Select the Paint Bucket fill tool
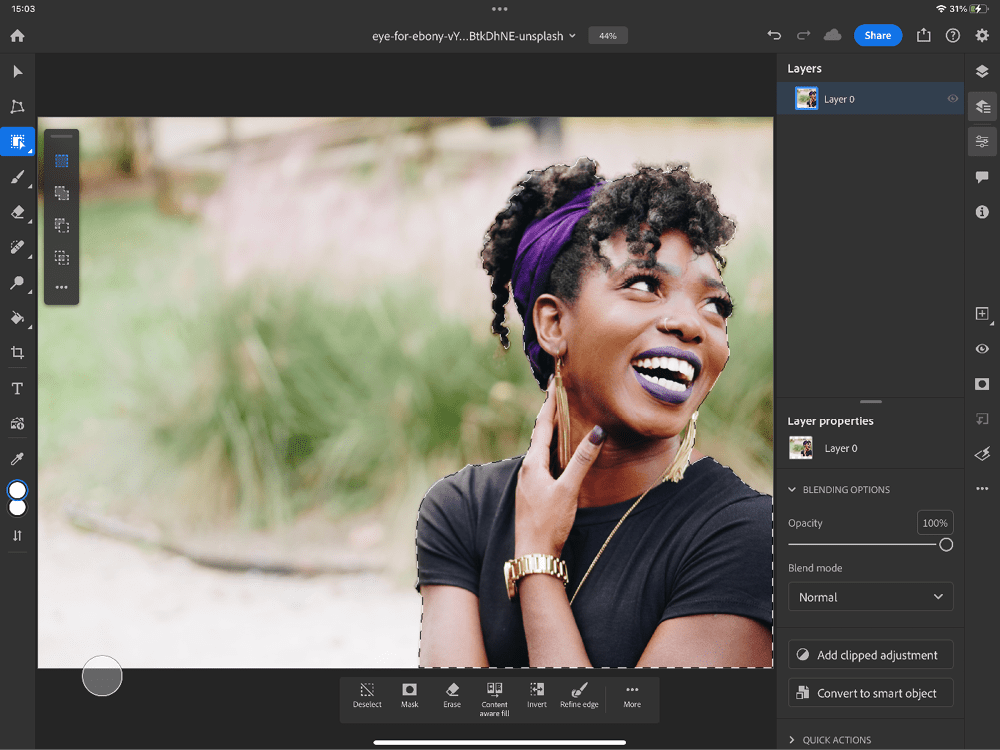 coord(17,318)
